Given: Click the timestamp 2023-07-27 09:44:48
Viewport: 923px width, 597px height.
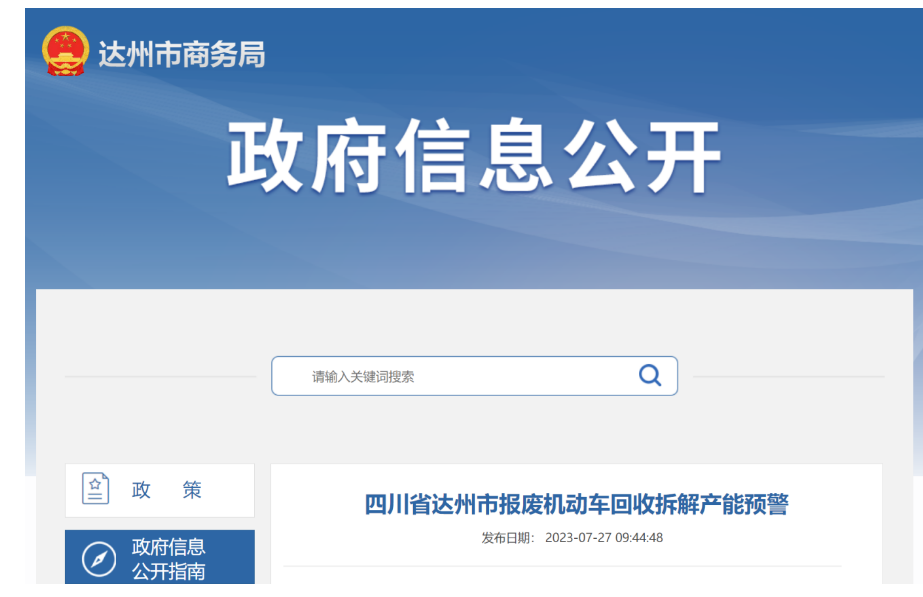Looking at the screenshot, I should [x=604, y=538].
